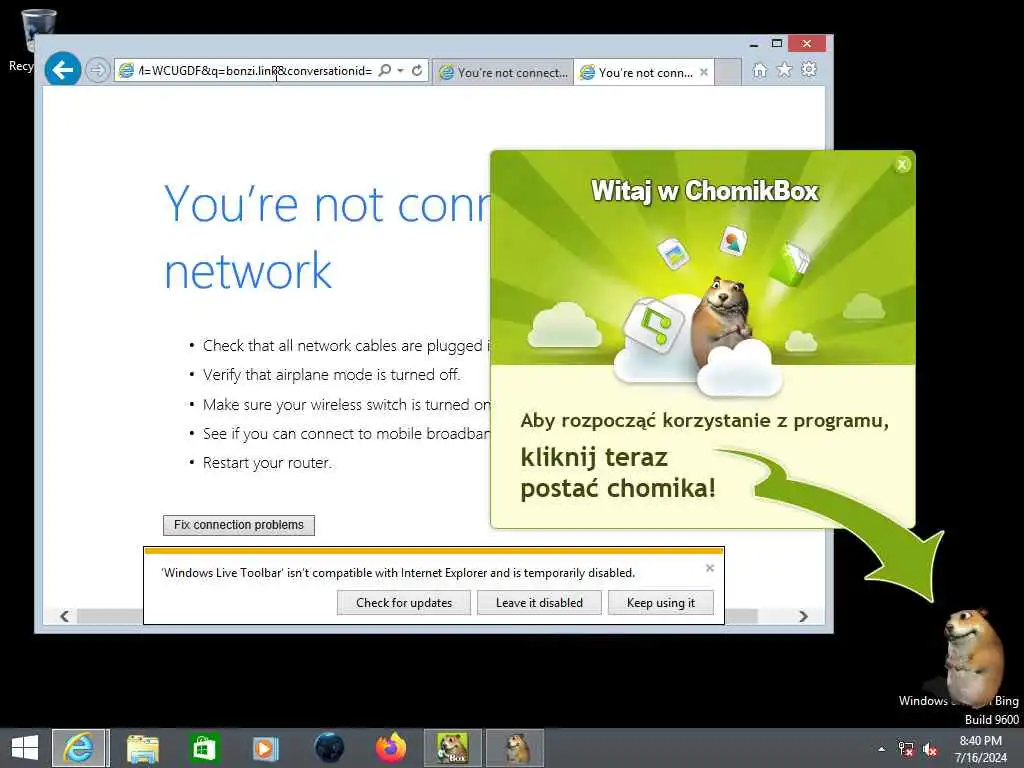
Task: Click the Home icon in IE toolbar
Action: point(760,70)
